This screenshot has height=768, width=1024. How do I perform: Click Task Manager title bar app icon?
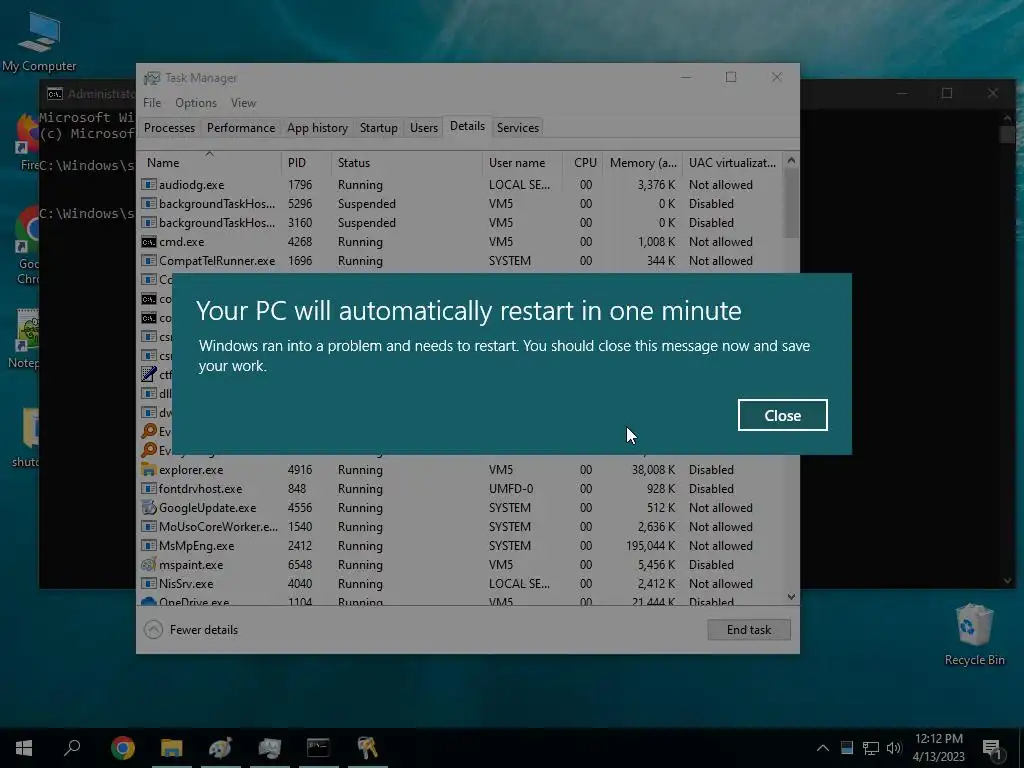pos(152,78)
